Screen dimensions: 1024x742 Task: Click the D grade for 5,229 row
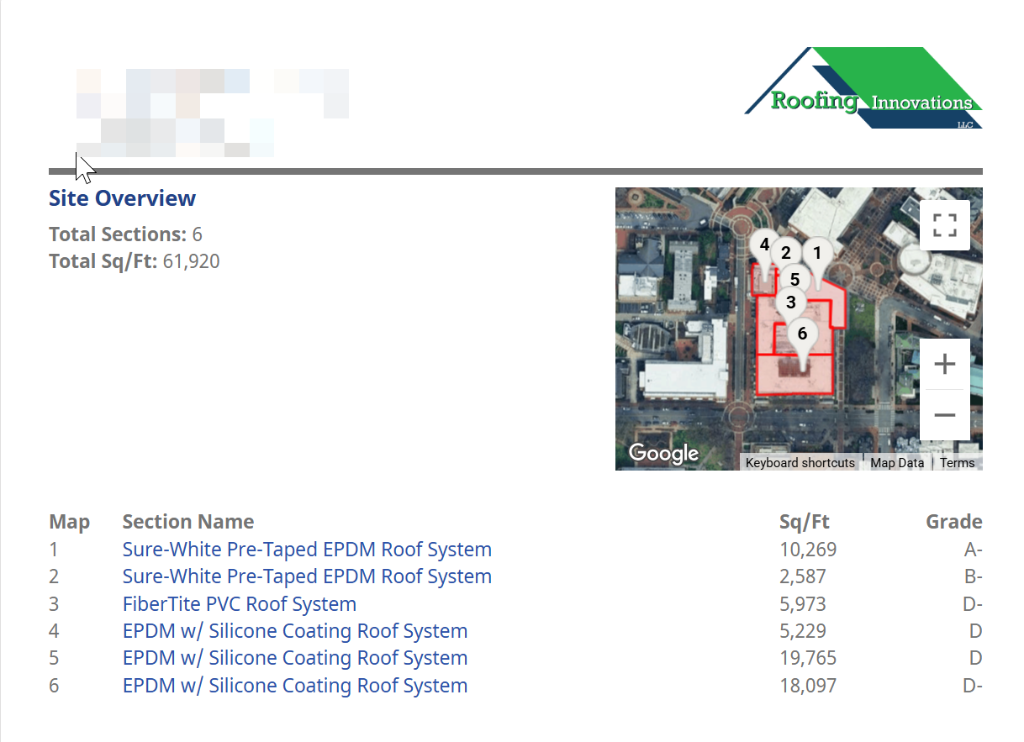pyautogui.click(x=976, y=631)
